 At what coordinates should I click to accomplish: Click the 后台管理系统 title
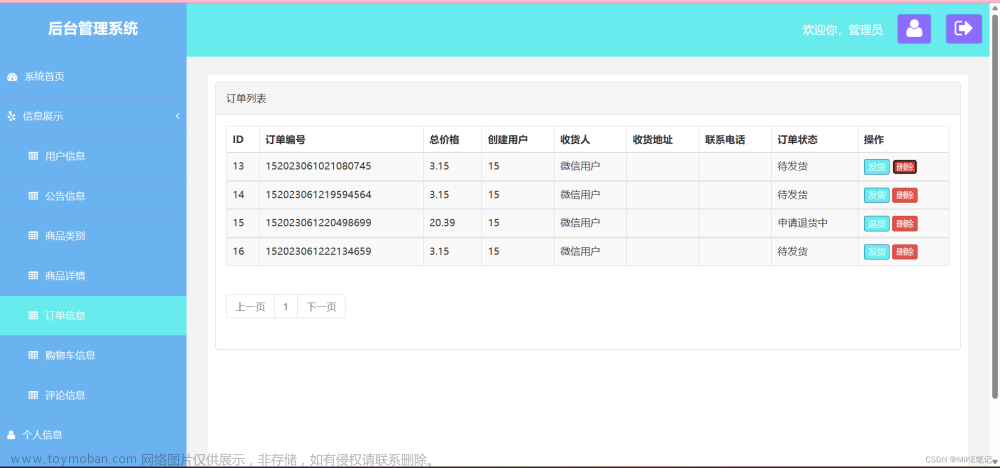coord(93,29)
